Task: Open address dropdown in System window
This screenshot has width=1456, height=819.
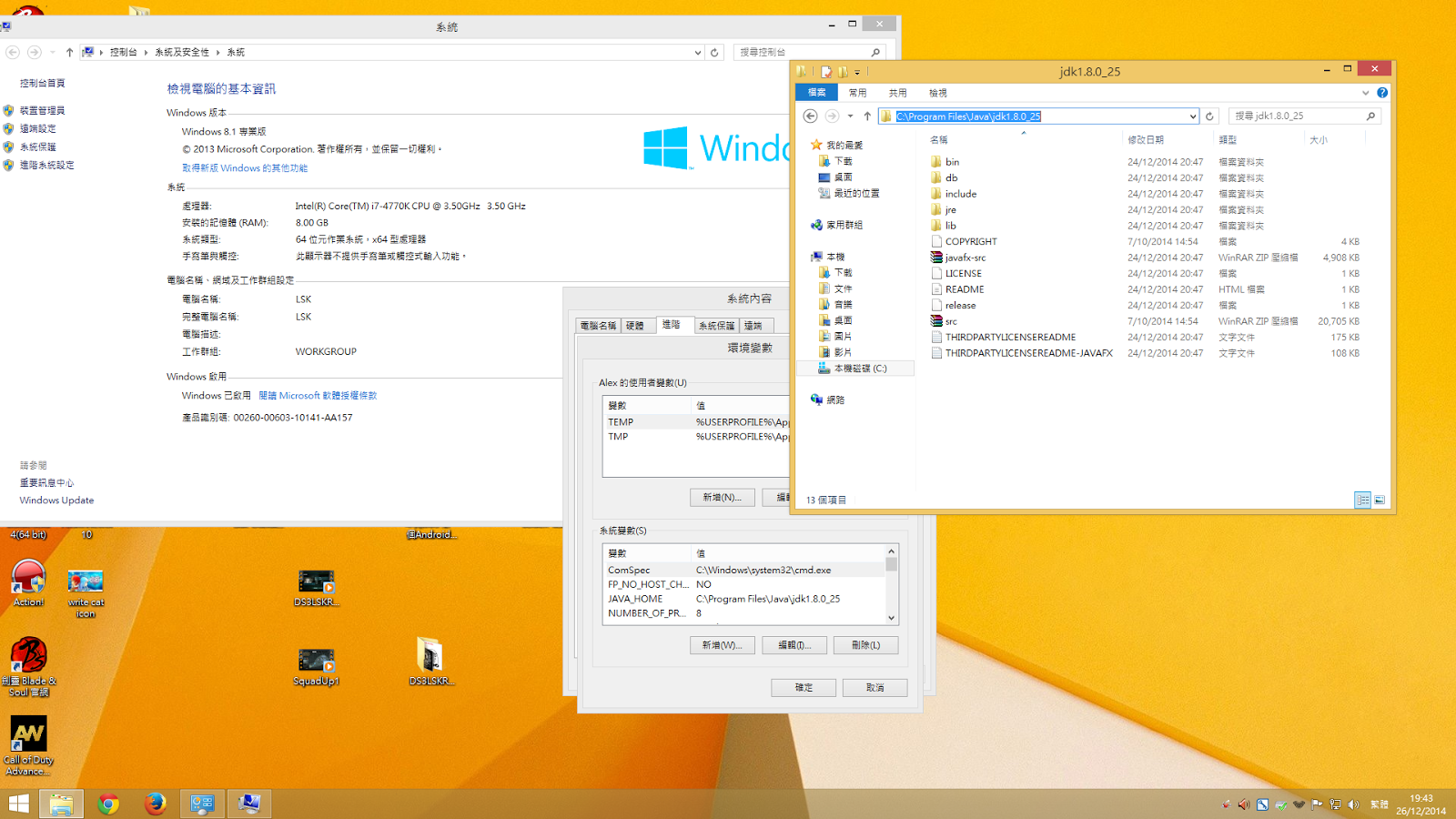Action: [698, 52]
